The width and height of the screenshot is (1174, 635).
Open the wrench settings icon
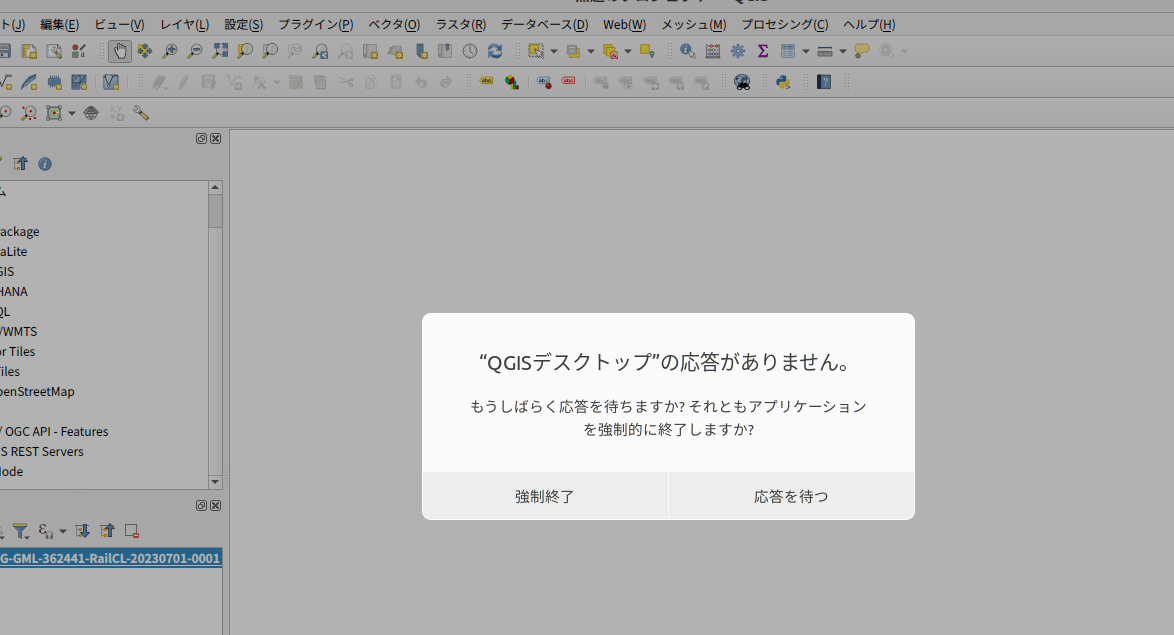coord(141,113)
